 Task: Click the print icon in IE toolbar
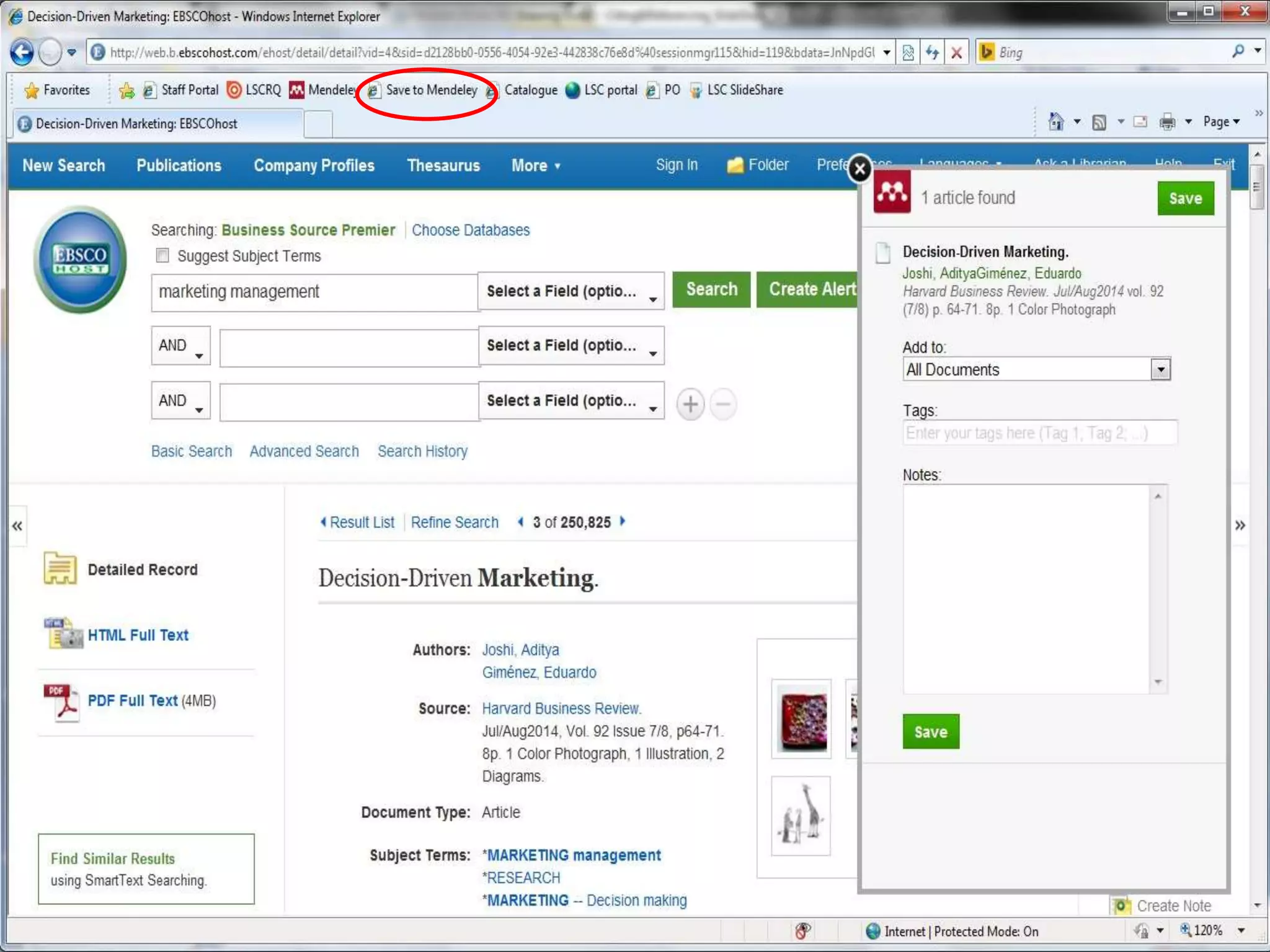(1167, 121)
